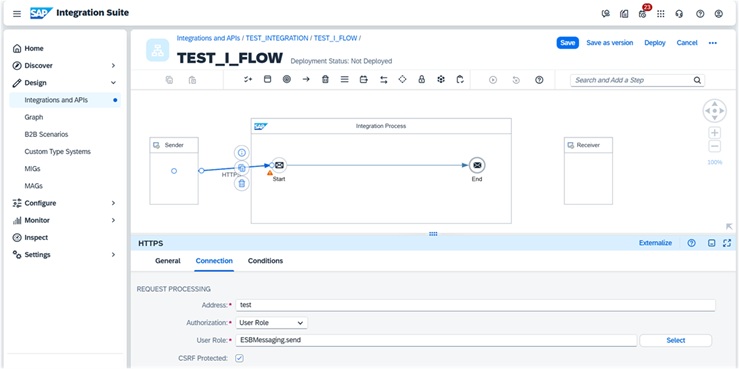Expand the Monitor navigation section
The height and width of the screenshot is (369, 739).
tap(113, 221)
